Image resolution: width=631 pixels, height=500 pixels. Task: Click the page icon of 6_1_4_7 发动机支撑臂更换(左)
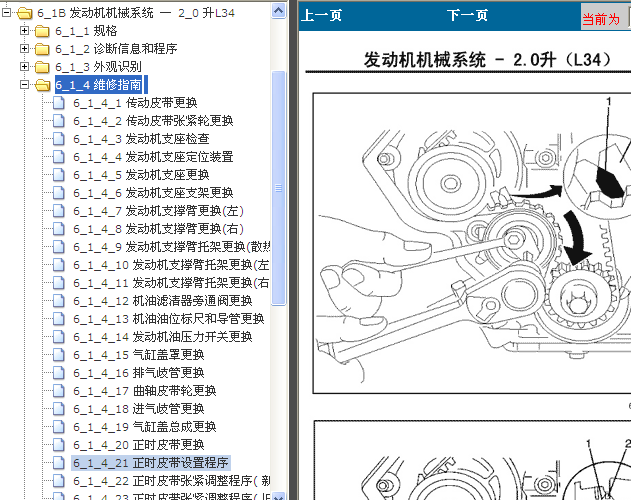[59, 211]
